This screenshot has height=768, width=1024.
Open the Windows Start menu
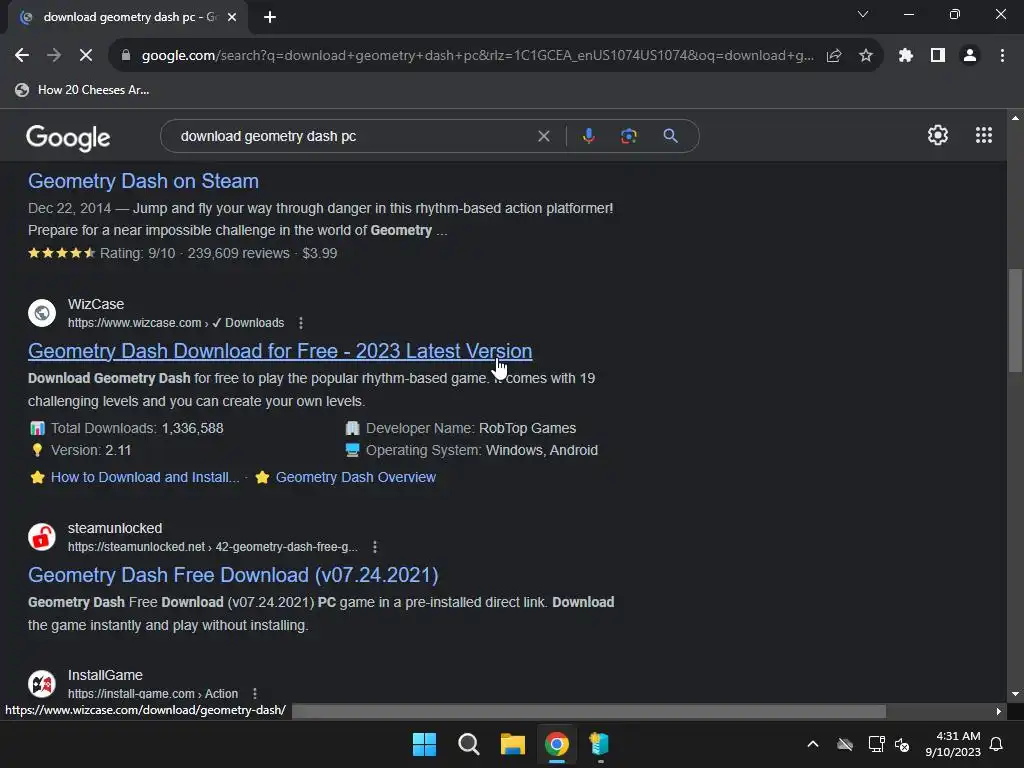[x=424, y=744]
